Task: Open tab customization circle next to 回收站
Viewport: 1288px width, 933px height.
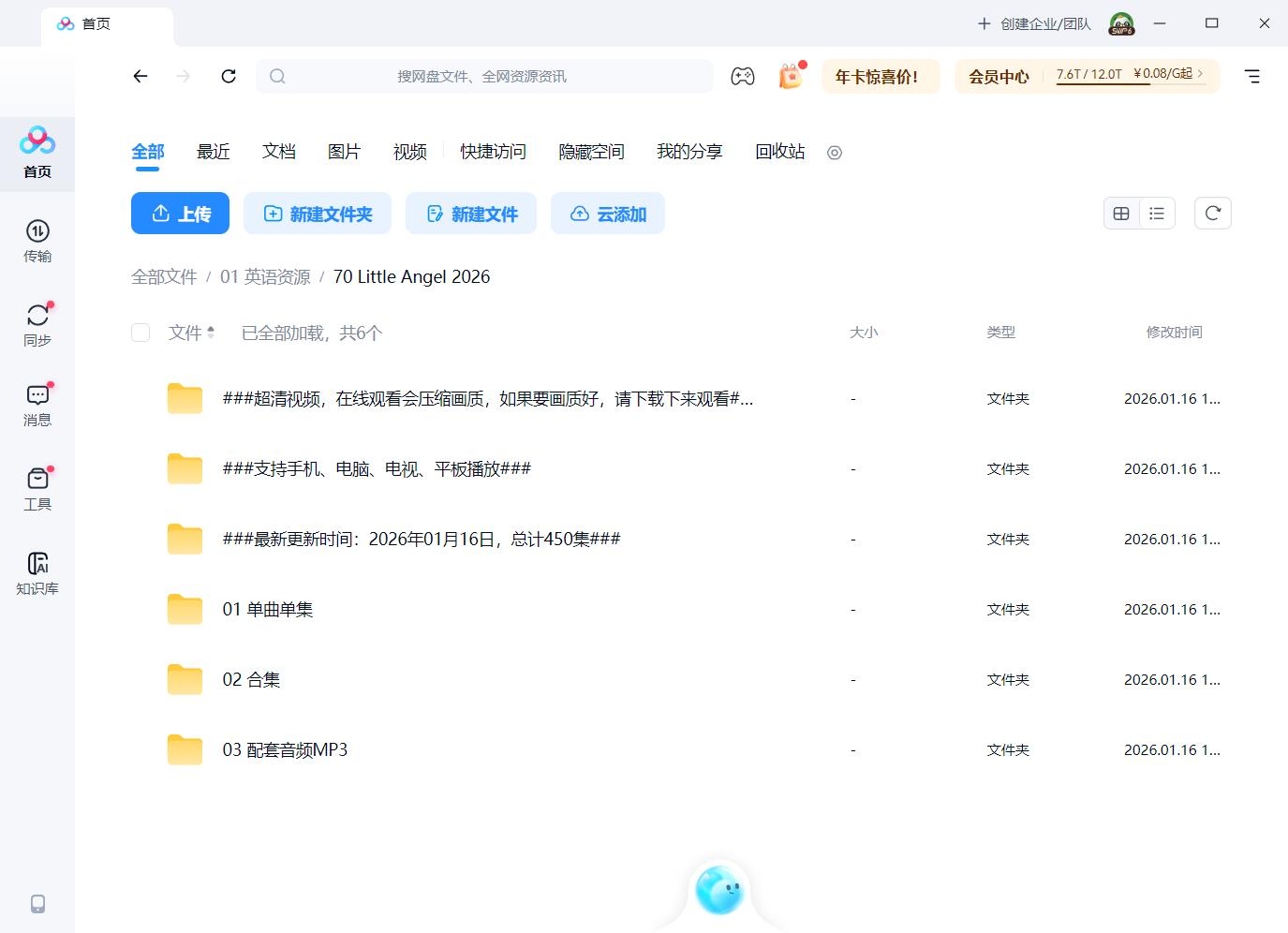Action: pos(834,152)
